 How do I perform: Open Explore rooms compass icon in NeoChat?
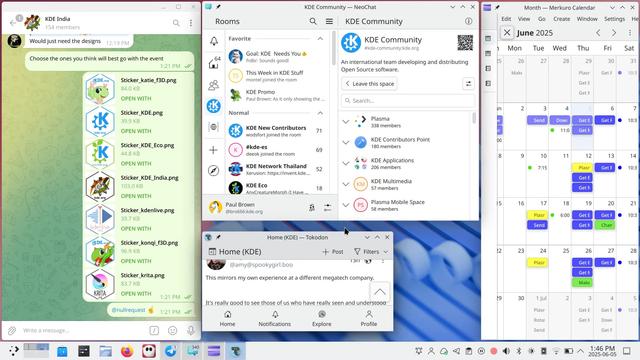(213, 170)
